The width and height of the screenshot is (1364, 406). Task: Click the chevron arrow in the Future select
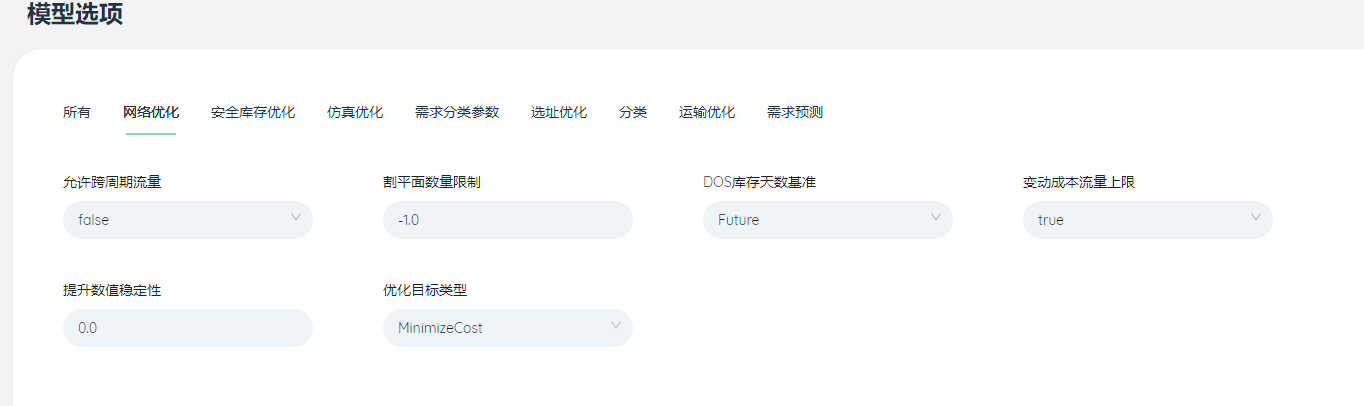[x=936, y=217]
